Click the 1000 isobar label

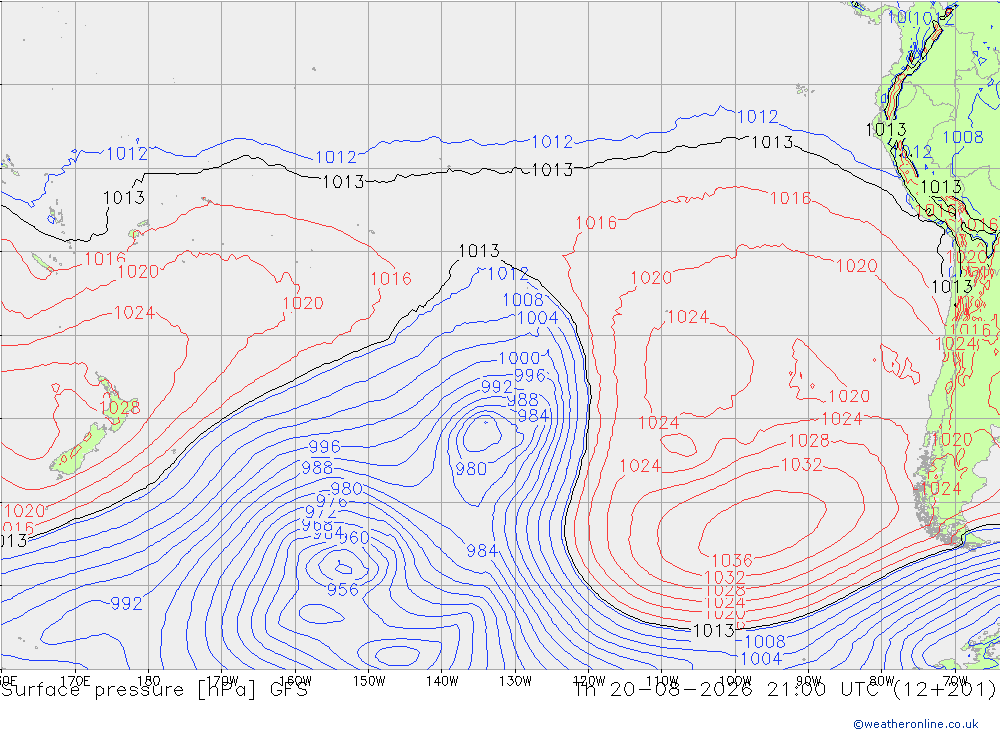tap(519, 359)
